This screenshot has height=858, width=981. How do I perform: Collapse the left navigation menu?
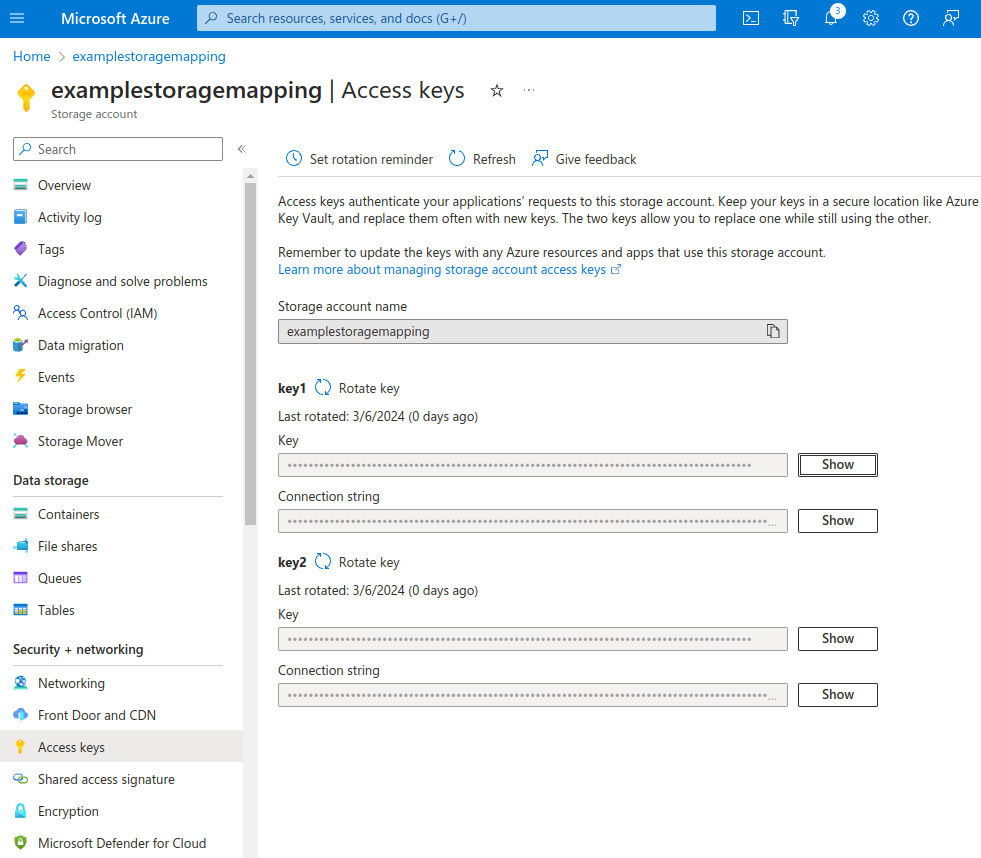[241, 149]
